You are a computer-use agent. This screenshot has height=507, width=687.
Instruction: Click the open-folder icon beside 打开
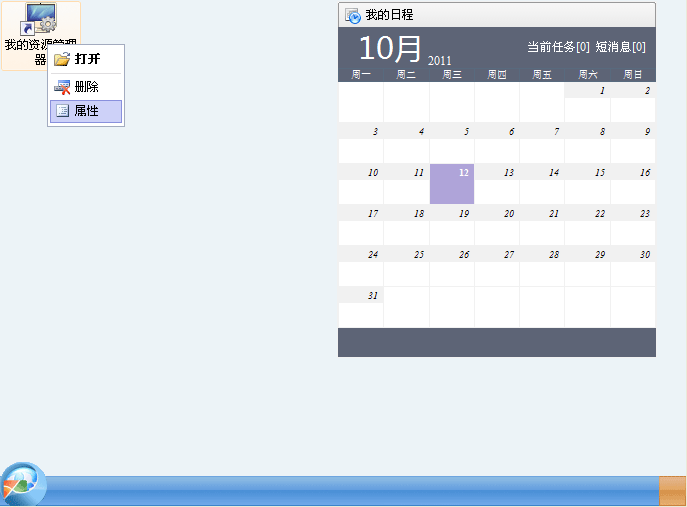point(62,59)
